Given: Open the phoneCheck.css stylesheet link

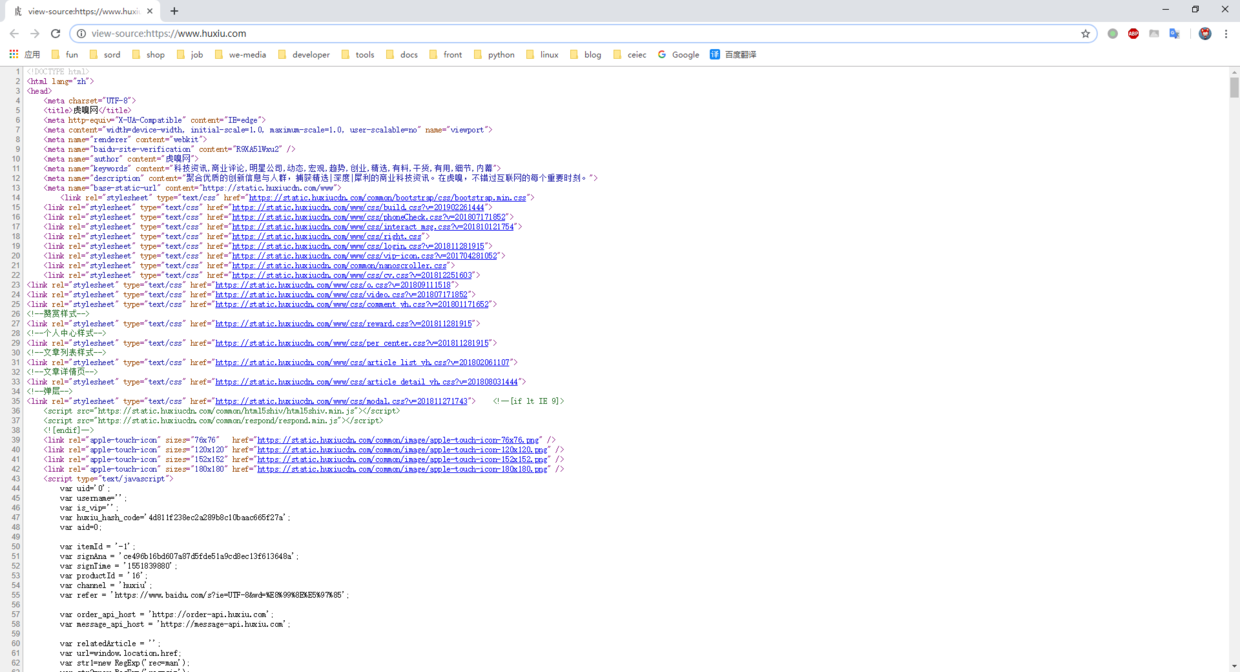Looking at the screenshot, I should tap(369, 217).
